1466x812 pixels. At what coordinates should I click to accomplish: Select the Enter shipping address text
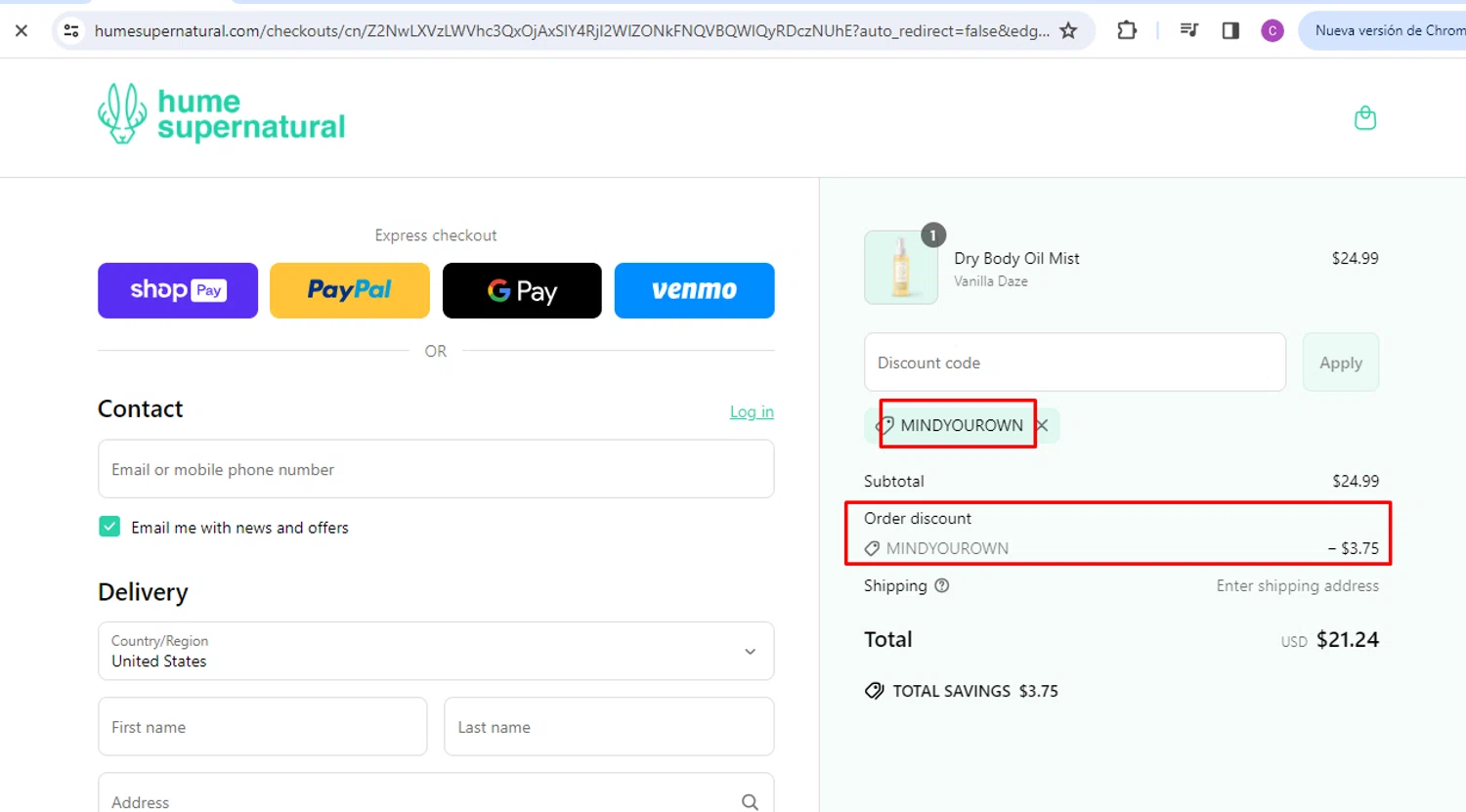1298,585
